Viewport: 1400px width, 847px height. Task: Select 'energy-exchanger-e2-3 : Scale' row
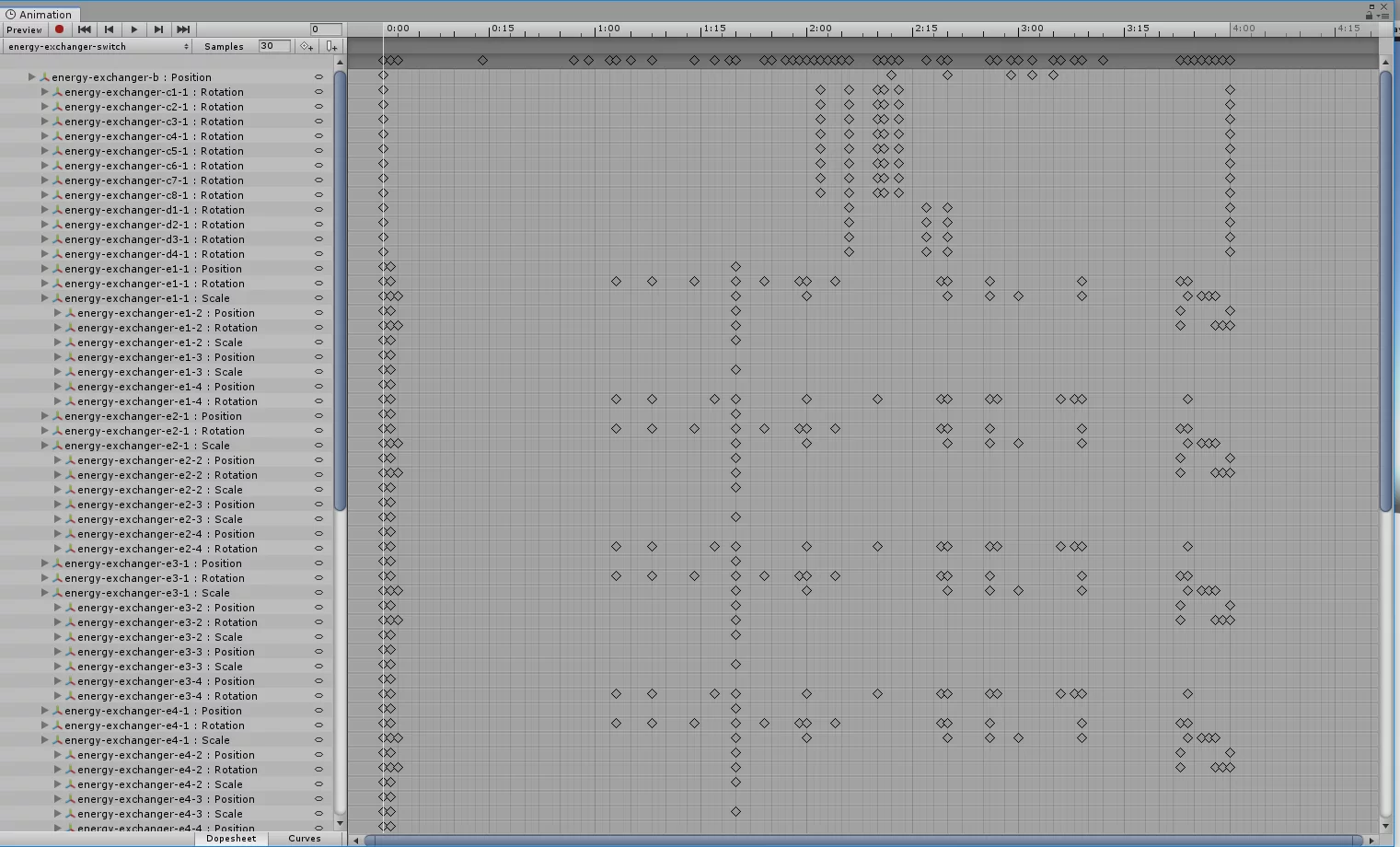[167, 519]
